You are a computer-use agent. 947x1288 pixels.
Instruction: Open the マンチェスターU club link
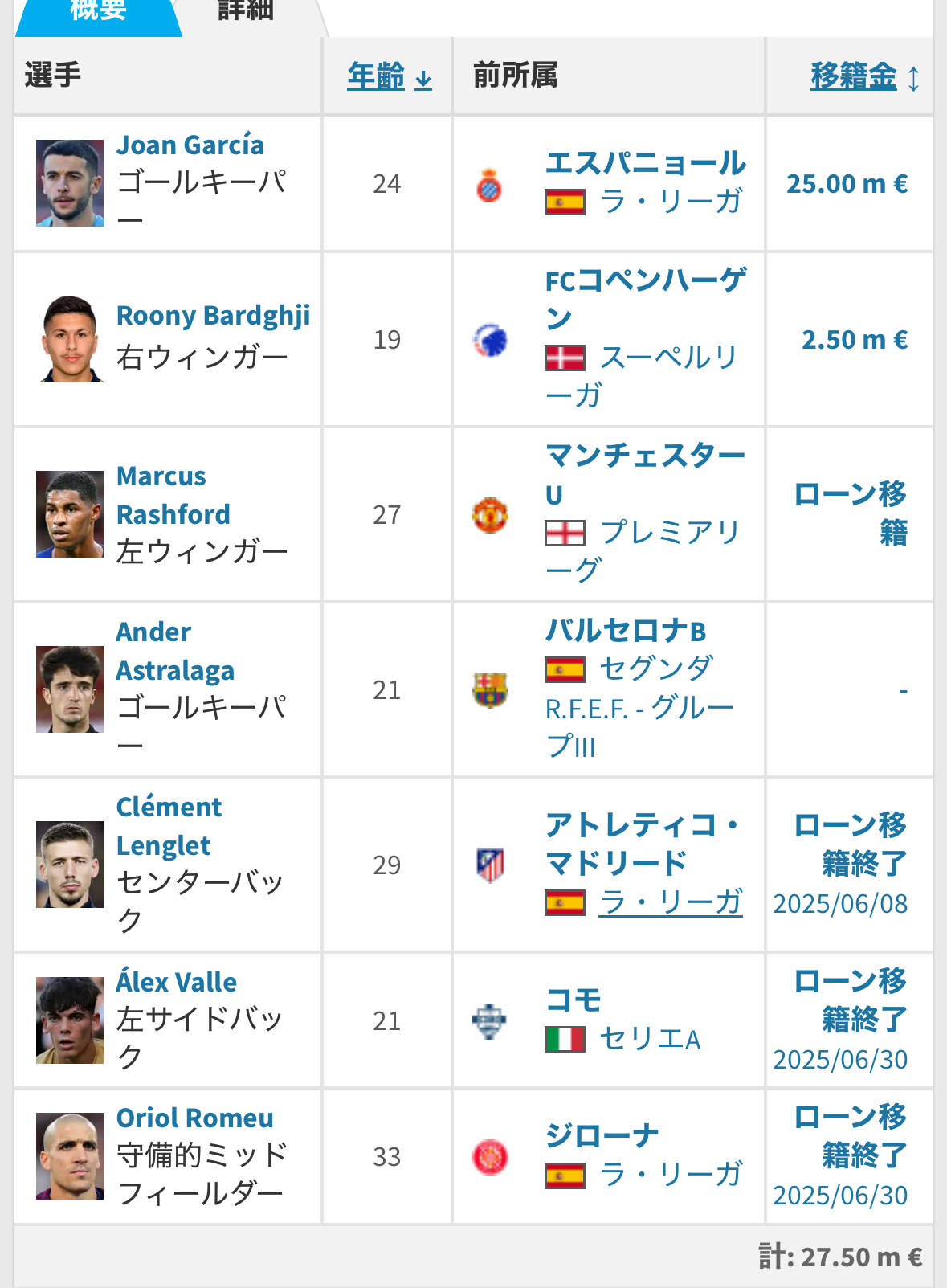[645, 475]
